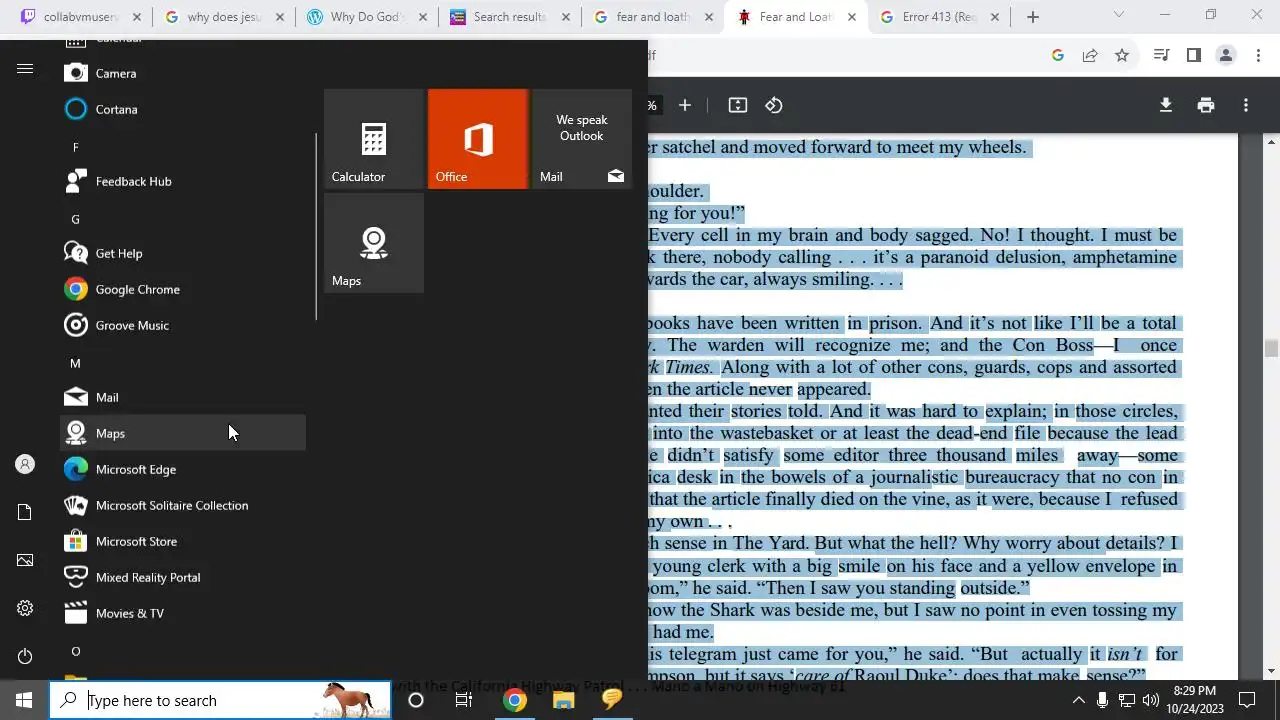Image resolution: width=1280 pixels, height=720 pixels.
Task: Jump to letter M group header
Action: coord(183,363)
